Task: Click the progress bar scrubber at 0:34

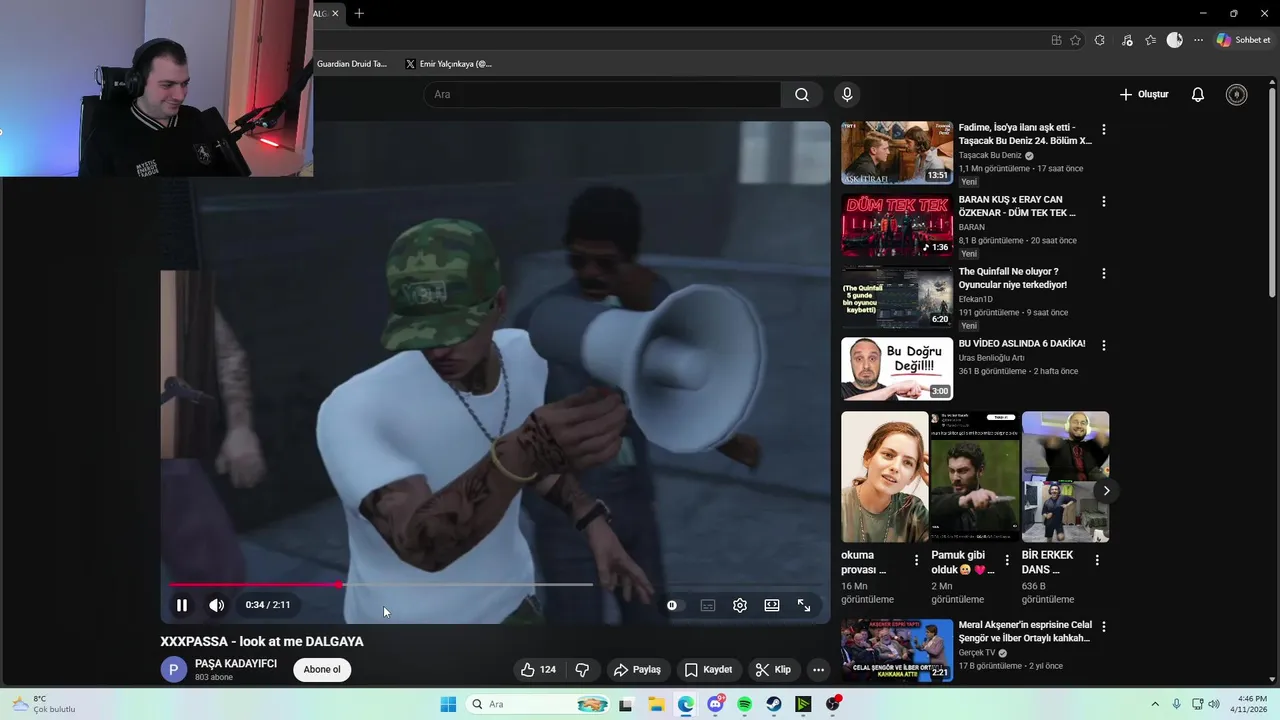Action: click(x=340, y=584)
